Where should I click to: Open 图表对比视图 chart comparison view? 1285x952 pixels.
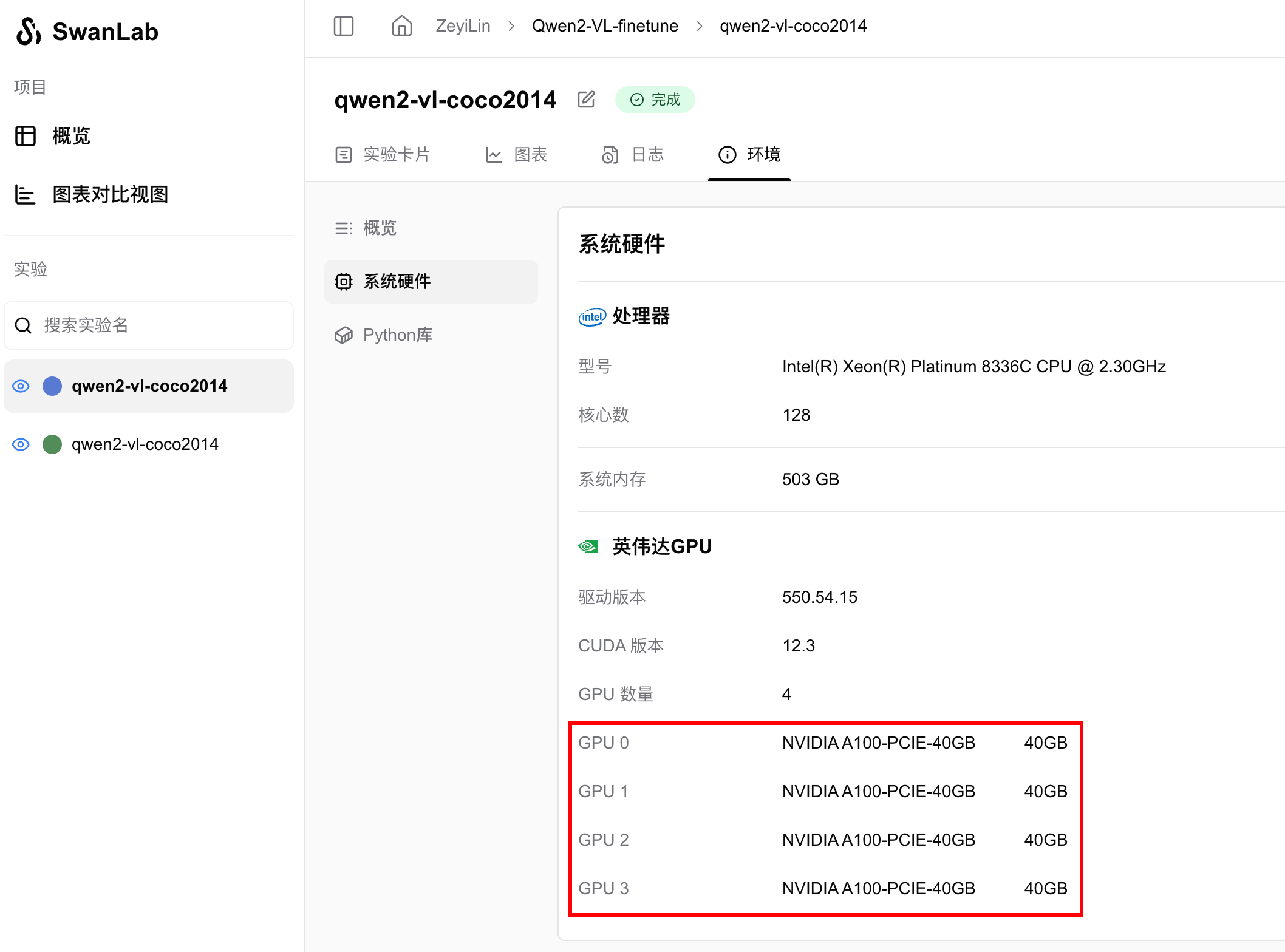click(109, 194)
